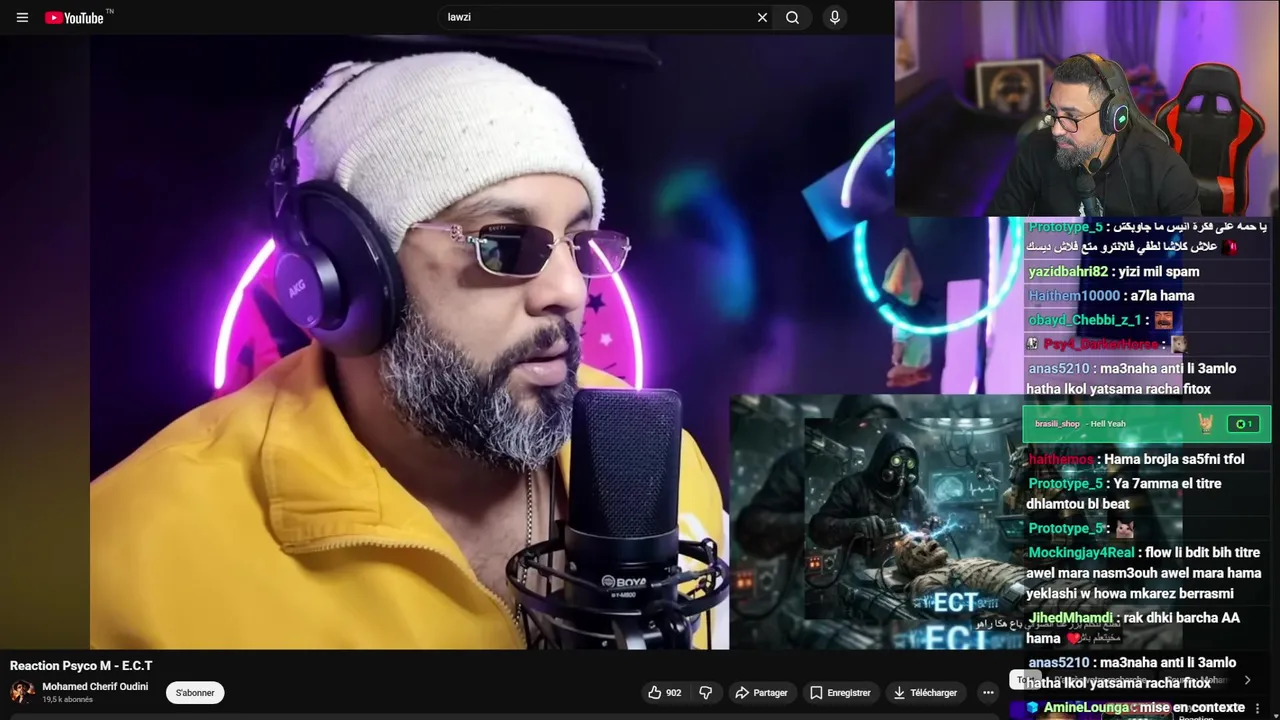1280x720 pixels.
Task: Open Mohamed Cherif Oudini channel avatar
Action: pyautogui.click(x=22, y=692)
